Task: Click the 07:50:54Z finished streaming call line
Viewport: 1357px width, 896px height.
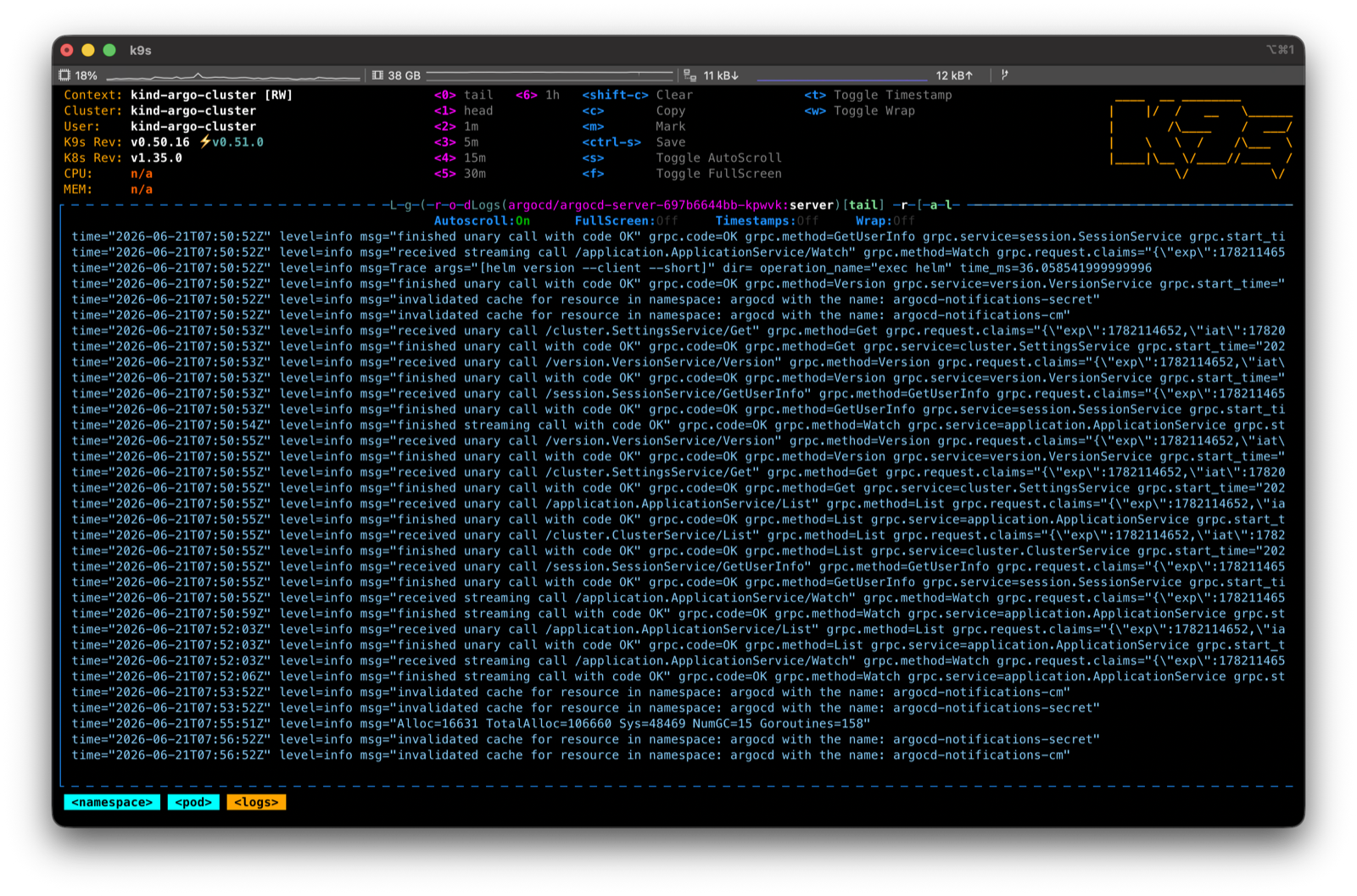Action: pos(678,426)
